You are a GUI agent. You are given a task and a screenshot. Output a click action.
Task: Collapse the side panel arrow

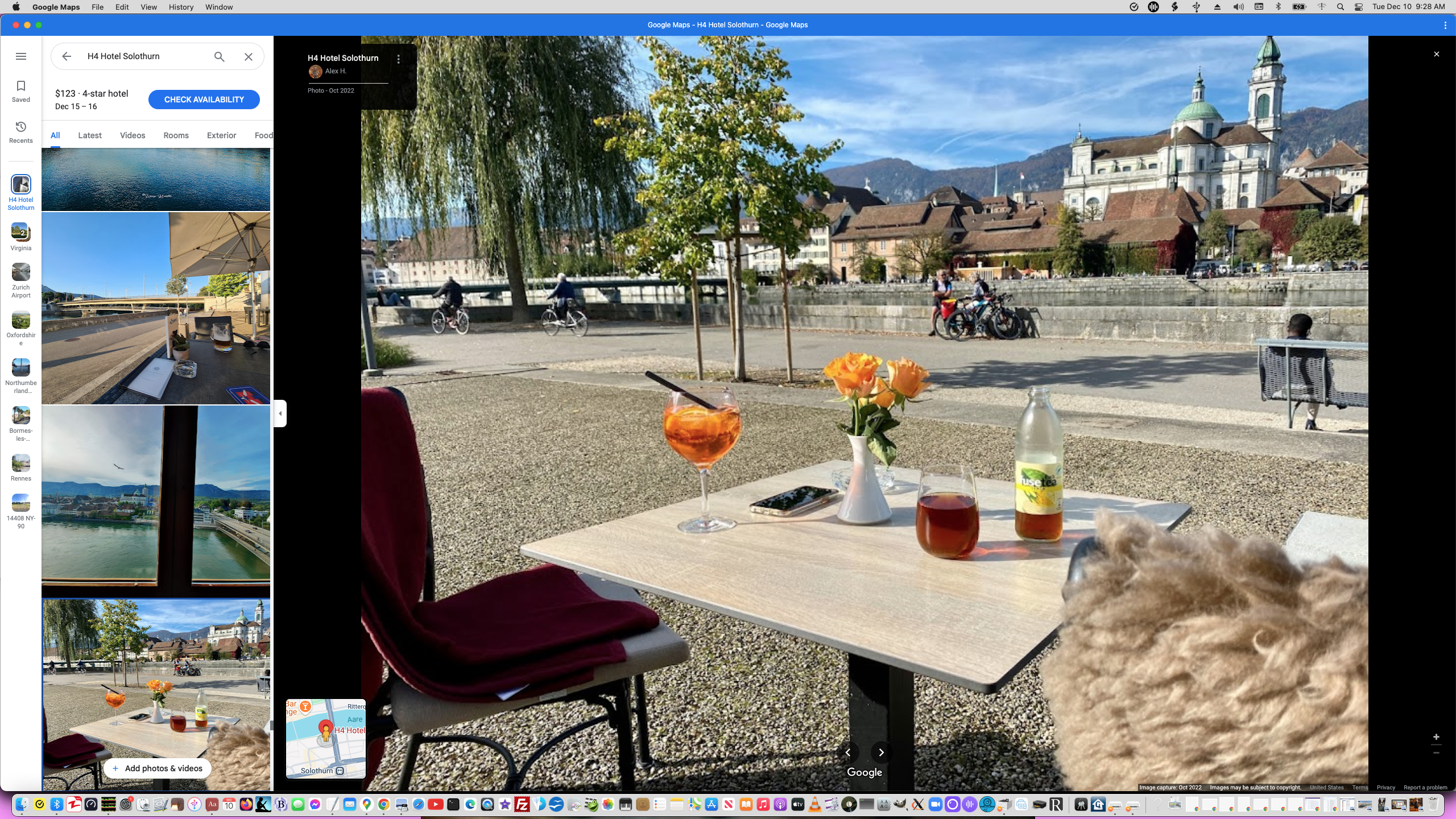280,413
